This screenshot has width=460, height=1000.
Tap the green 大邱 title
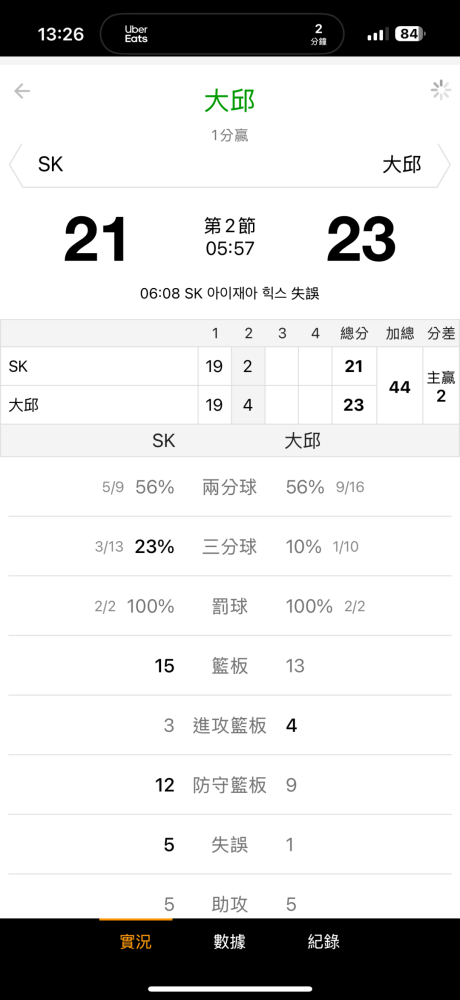(x=230, y=102)
